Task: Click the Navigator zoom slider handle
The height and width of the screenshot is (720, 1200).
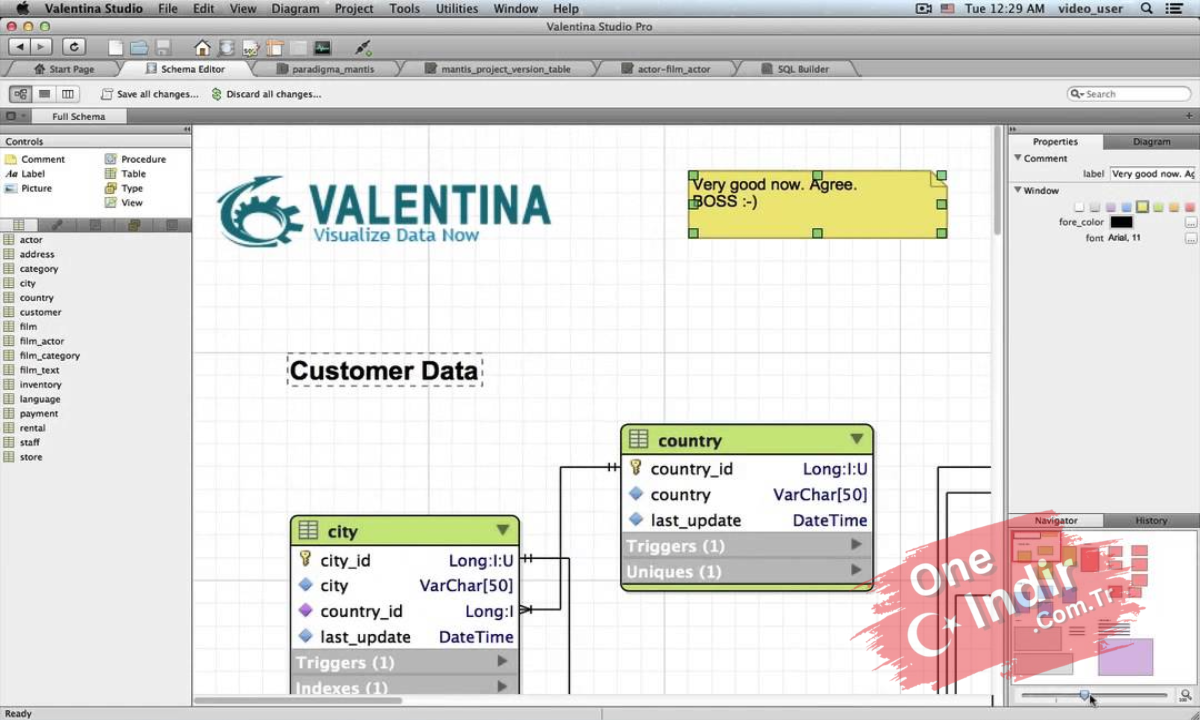Action: point(1085,695)
